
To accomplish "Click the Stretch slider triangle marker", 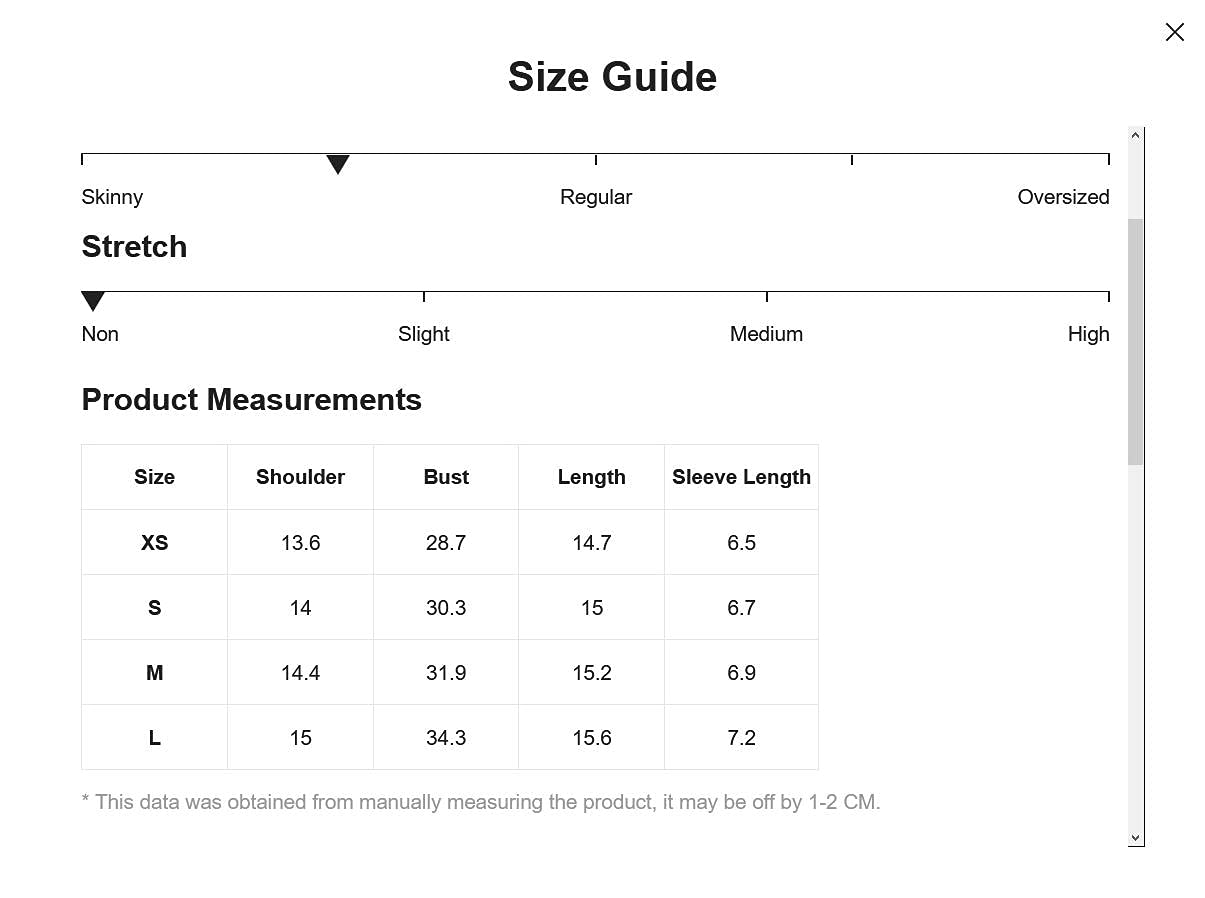I will 93,301.
